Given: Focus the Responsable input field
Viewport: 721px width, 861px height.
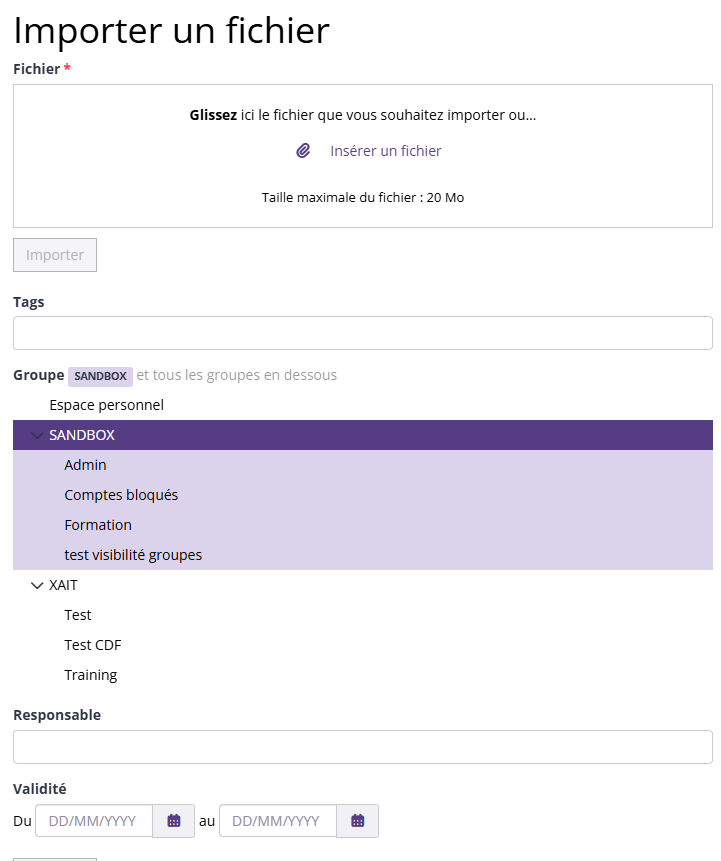Looking at the screenshot, I should (363, 747).
